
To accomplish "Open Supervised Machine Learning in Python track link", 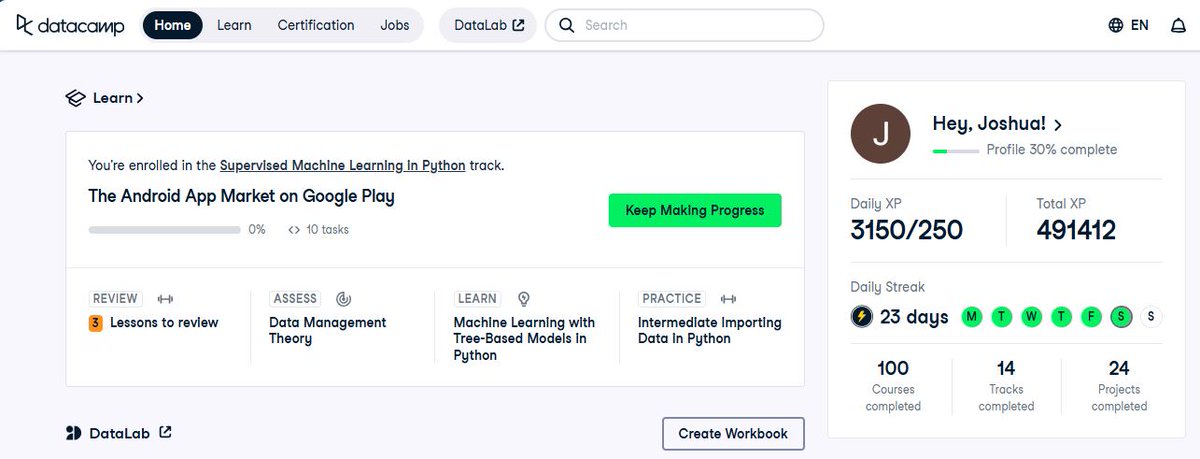I will [342, 165].
